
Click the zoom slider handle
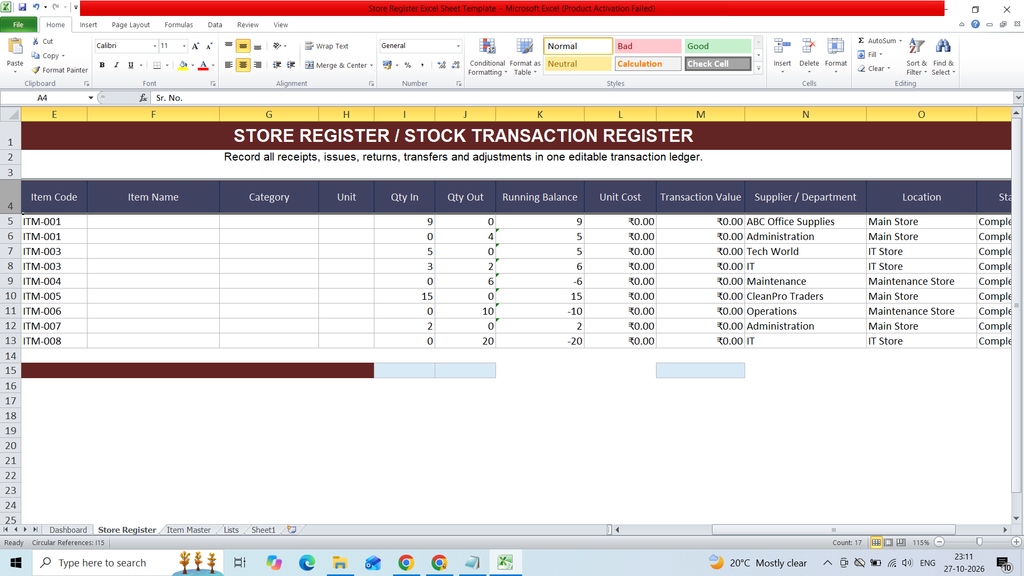coord(979,542)
